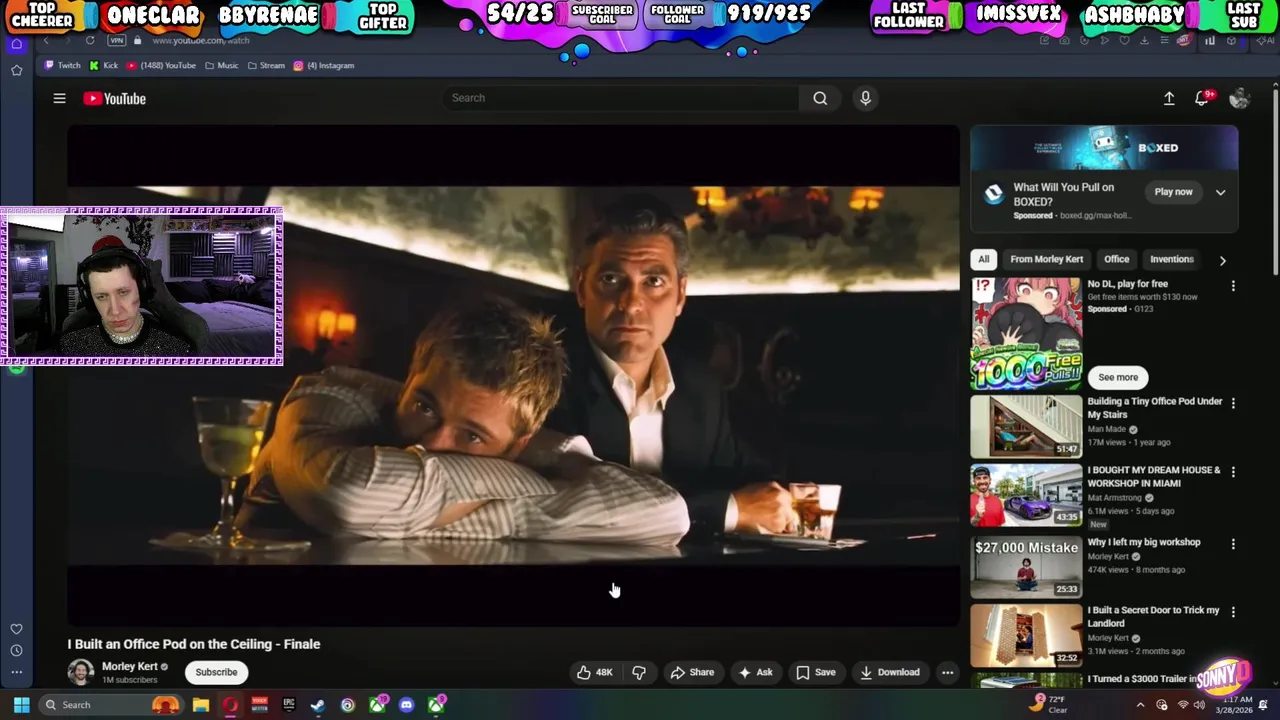Open the (1488) YouTube bookmark
This screenshot has height=720, width=1280.
tap(161, 65)
